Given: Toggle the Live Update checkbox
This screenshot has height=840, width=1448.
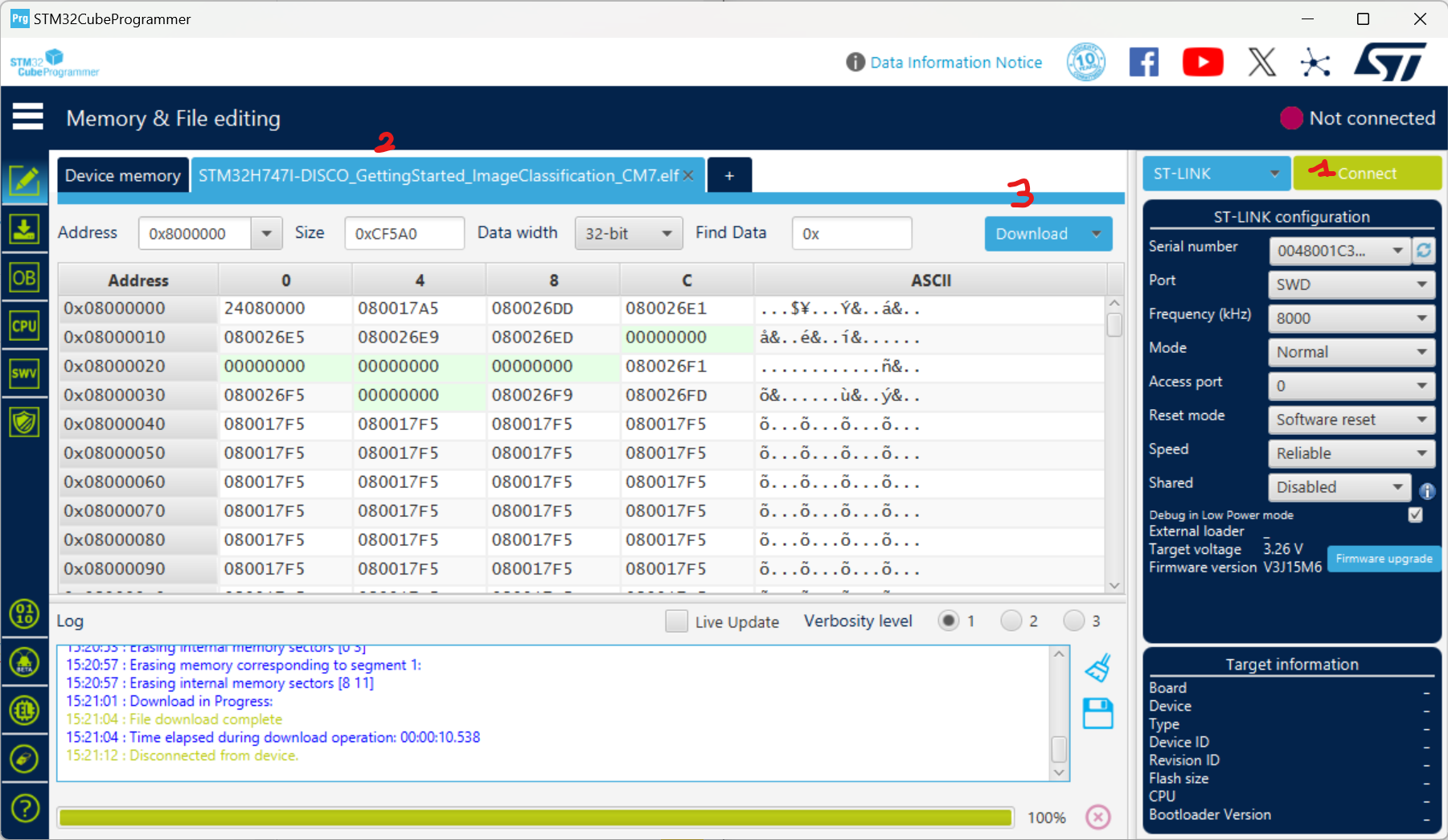Looking at the screenshot, I should tap(676, 621).
